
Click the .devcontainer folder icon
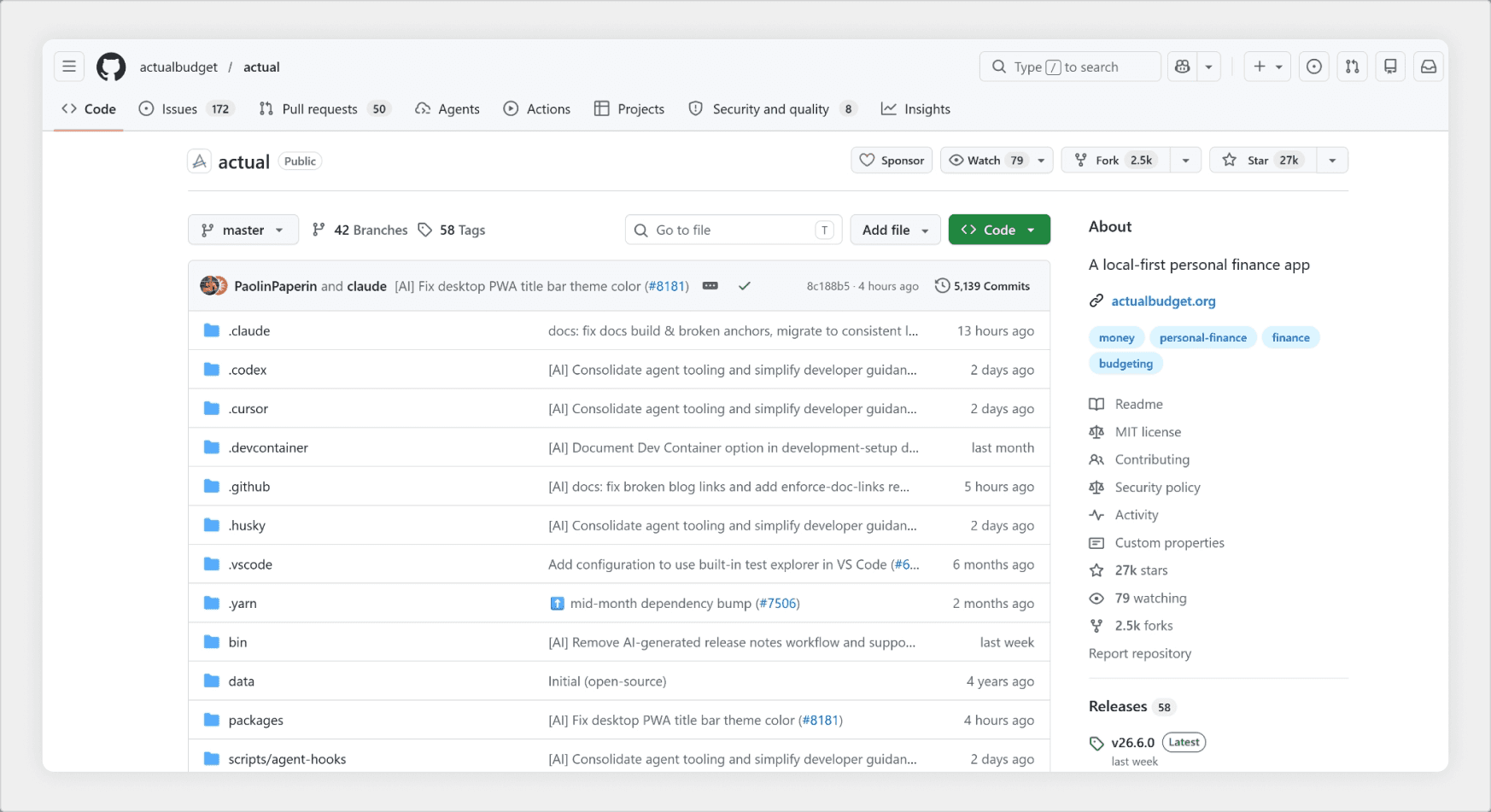point(212,447)
